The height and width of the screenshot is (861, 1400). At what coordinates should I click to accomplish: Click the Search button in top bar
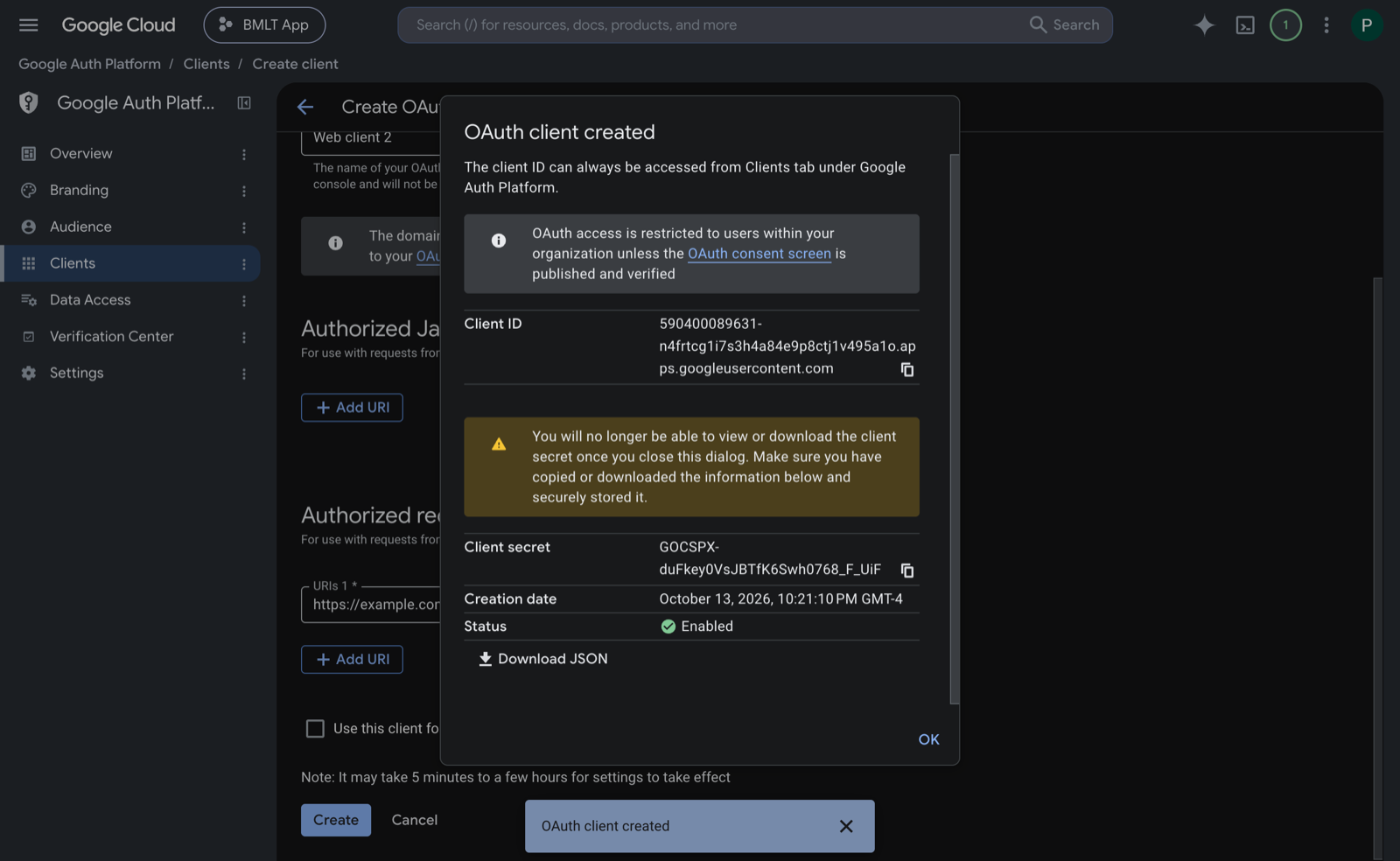tap(1065, 25)
